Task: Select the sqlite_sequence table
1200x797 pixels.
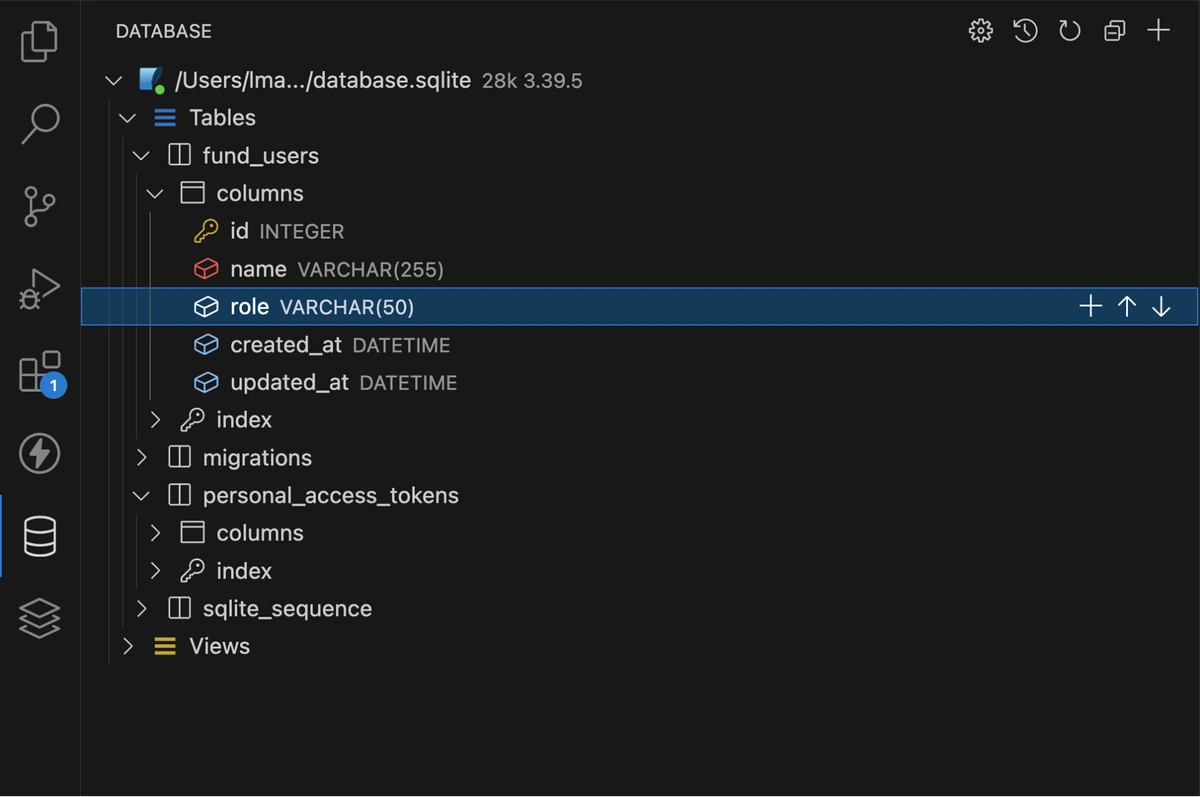Action: click(286, 609)
